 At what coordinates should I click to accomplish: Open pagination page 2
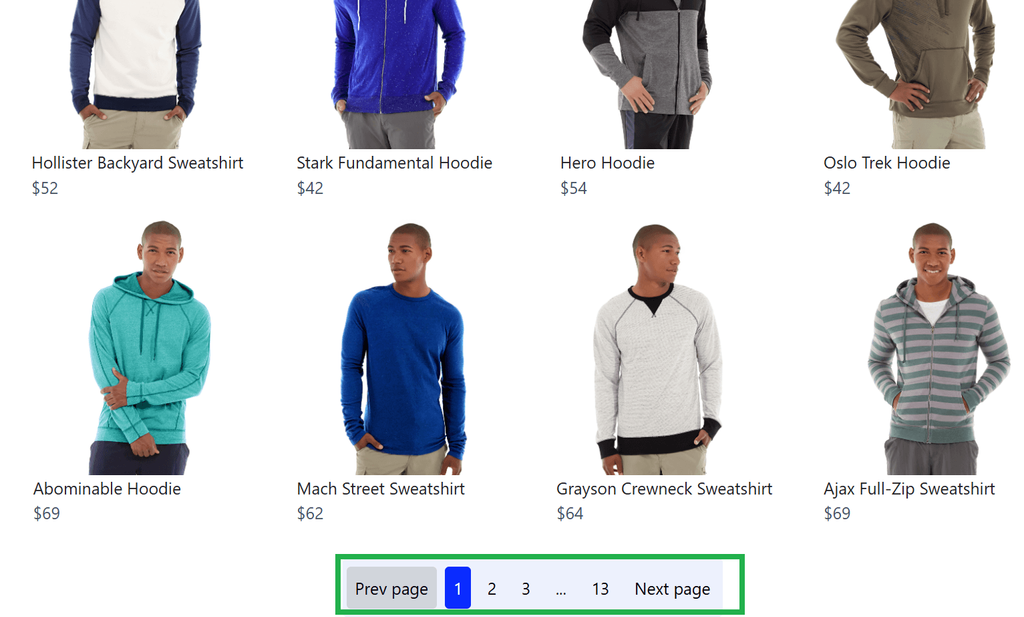click(x=492, y=588)
